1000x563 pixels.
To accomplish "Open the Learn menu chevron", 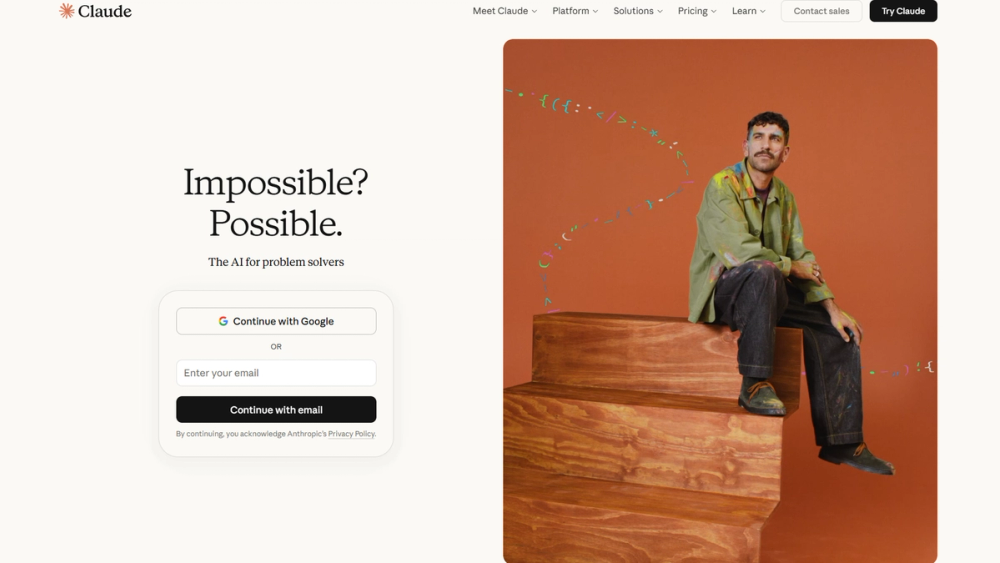I will point(763,11).
